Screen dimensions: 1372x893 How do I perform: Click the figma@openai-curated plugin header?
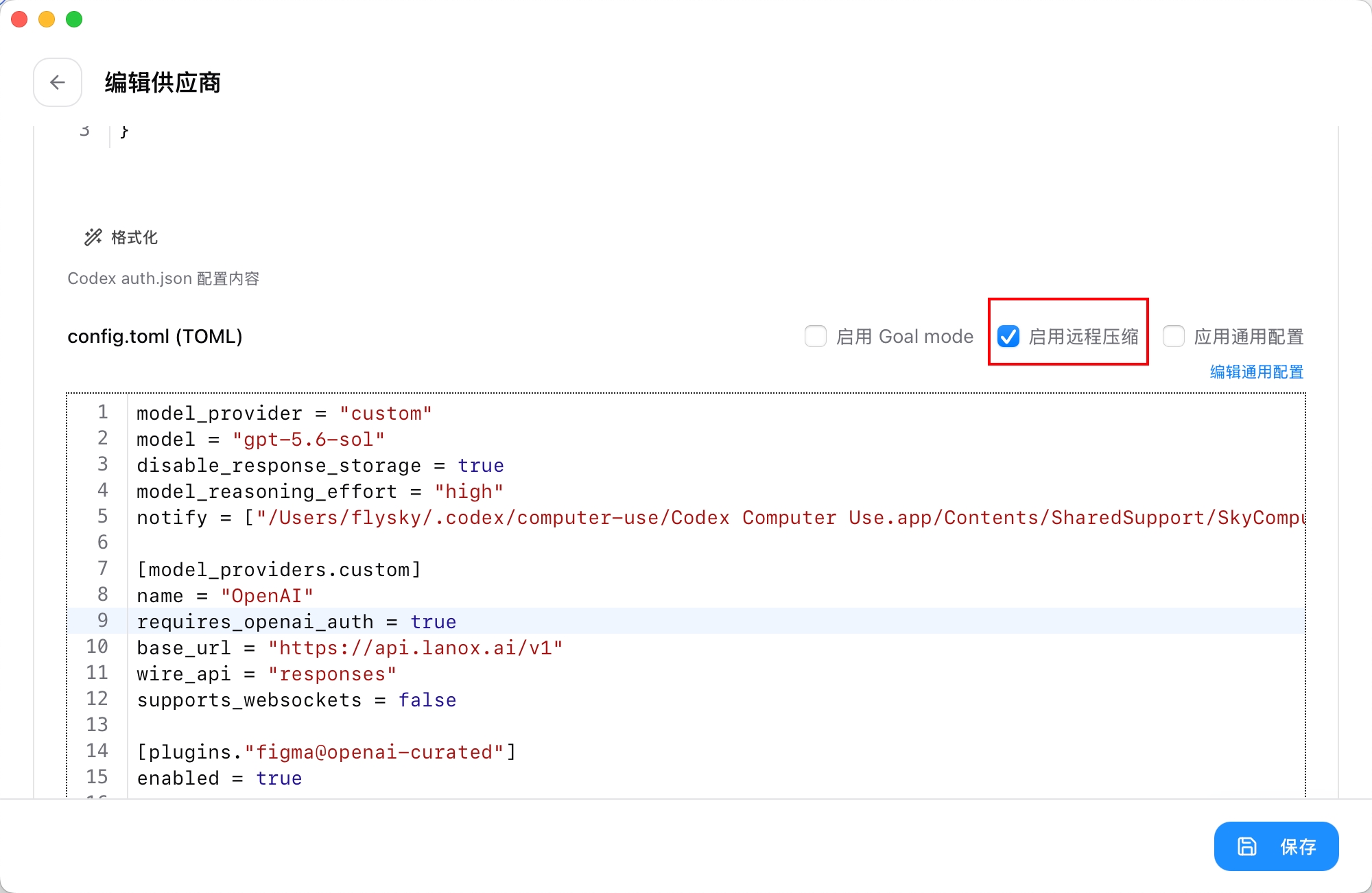pos(327,752)
